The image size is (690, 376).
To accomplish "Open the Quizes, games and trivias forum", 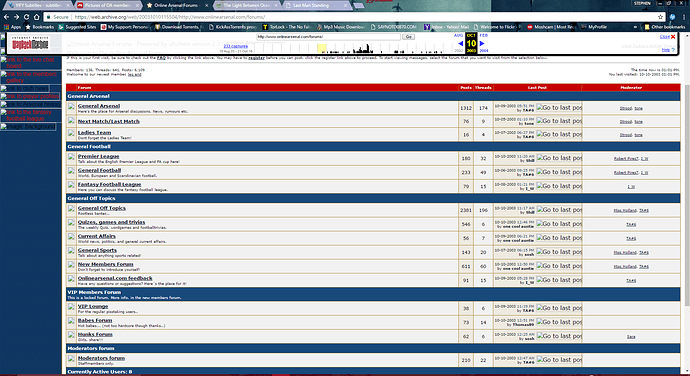I will [x=111, y=222].
